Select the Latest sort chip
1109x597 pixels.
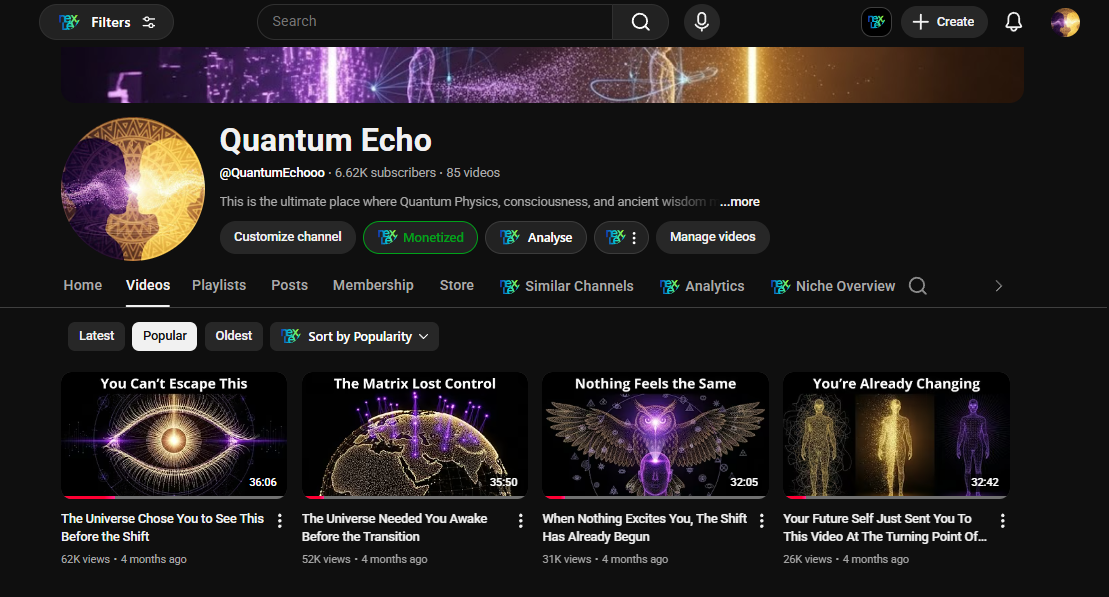tap(96, 336)
